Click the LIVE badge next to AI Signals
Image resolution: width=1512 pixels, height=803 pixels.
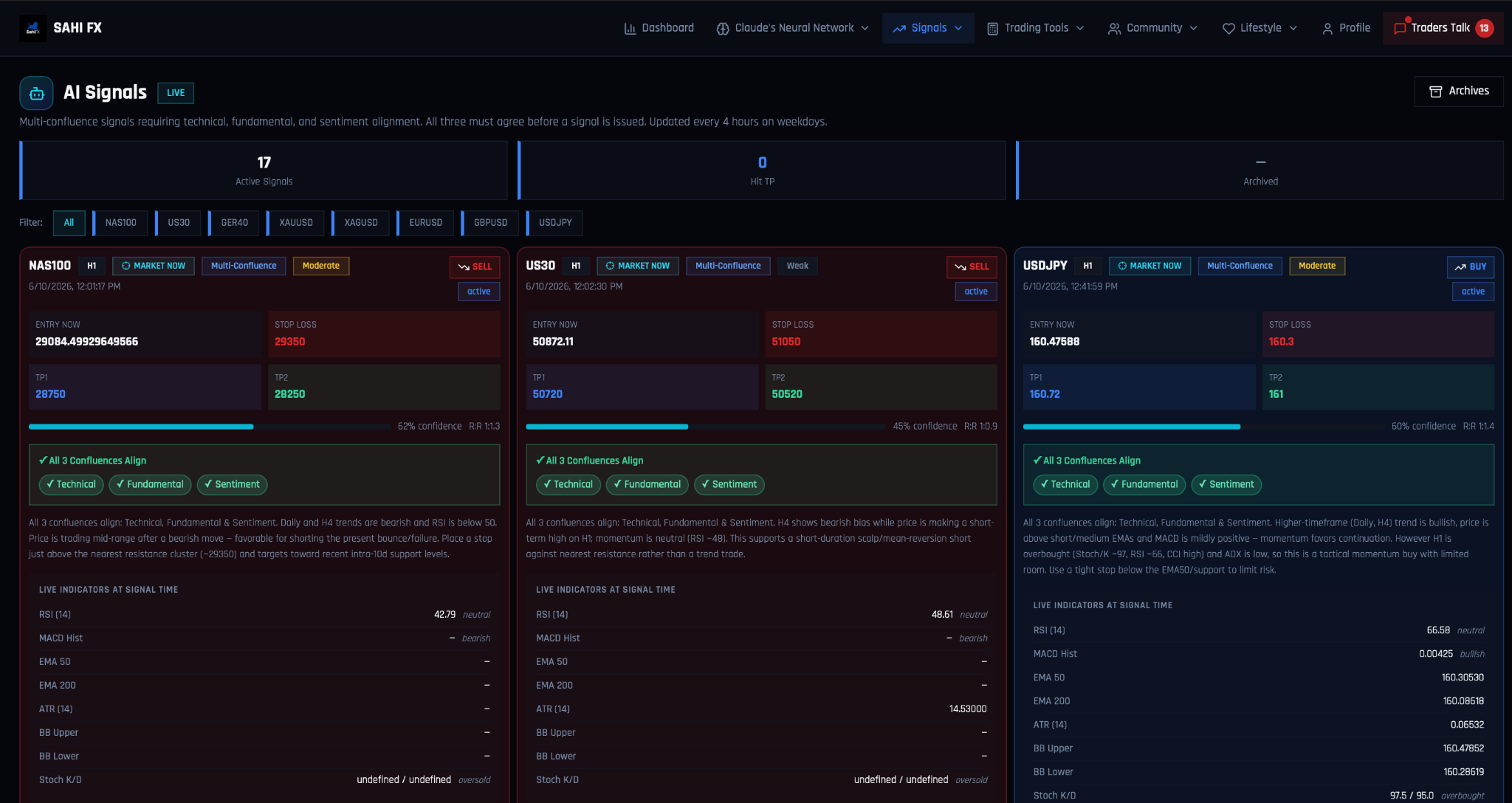coord(176,93)
